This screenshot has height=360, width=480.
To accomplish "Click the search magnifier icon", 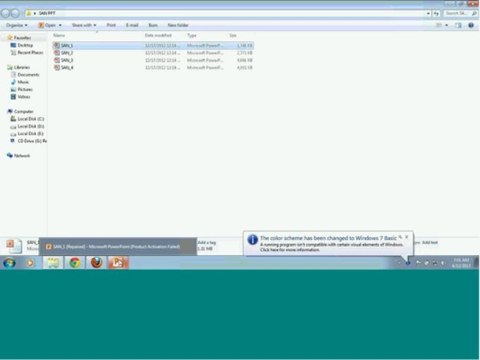I will [474, 13].
